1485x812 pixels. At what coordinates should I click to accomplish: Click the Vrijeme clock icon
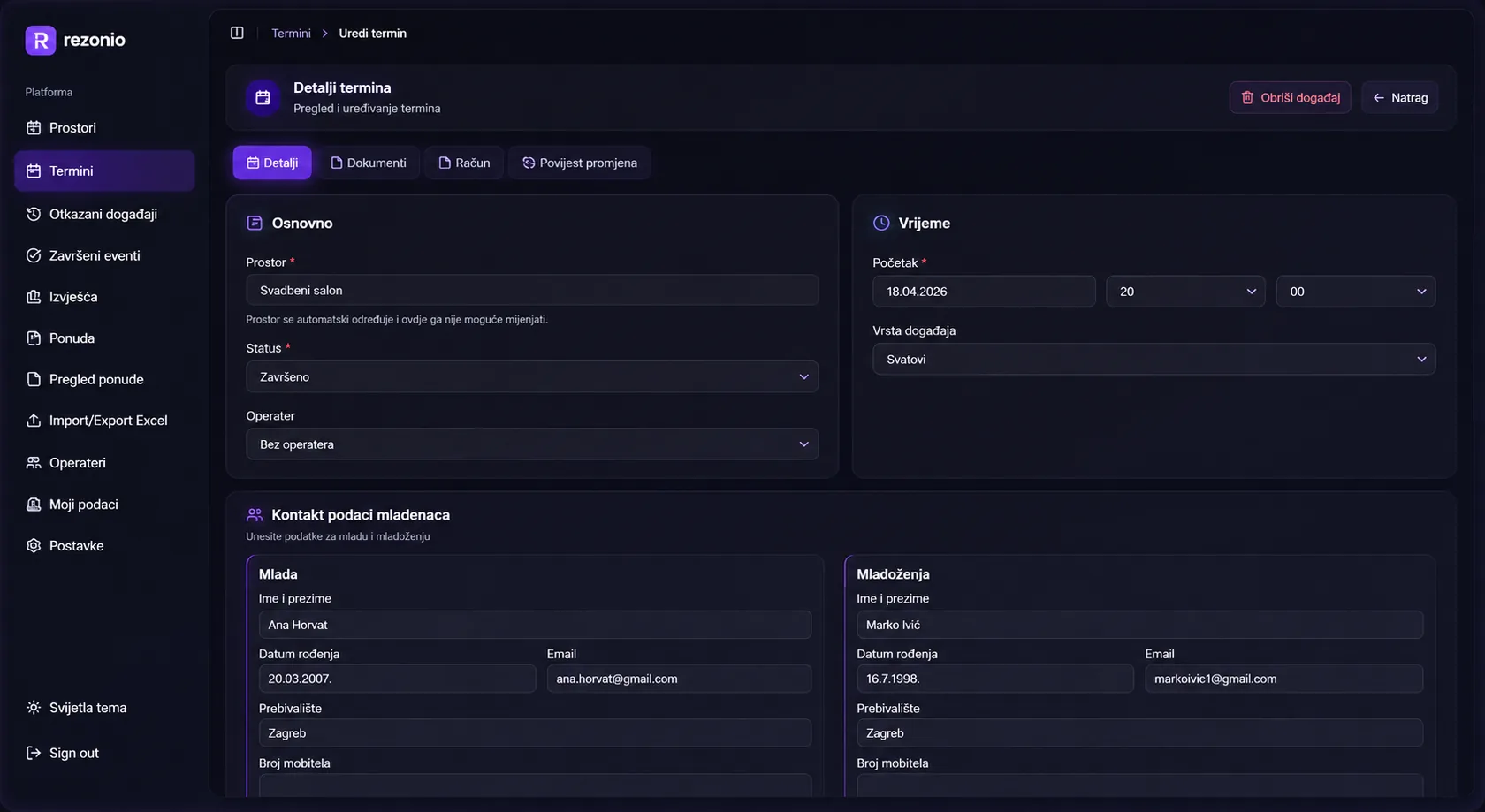pyautogui.click(x=881, y=223)
